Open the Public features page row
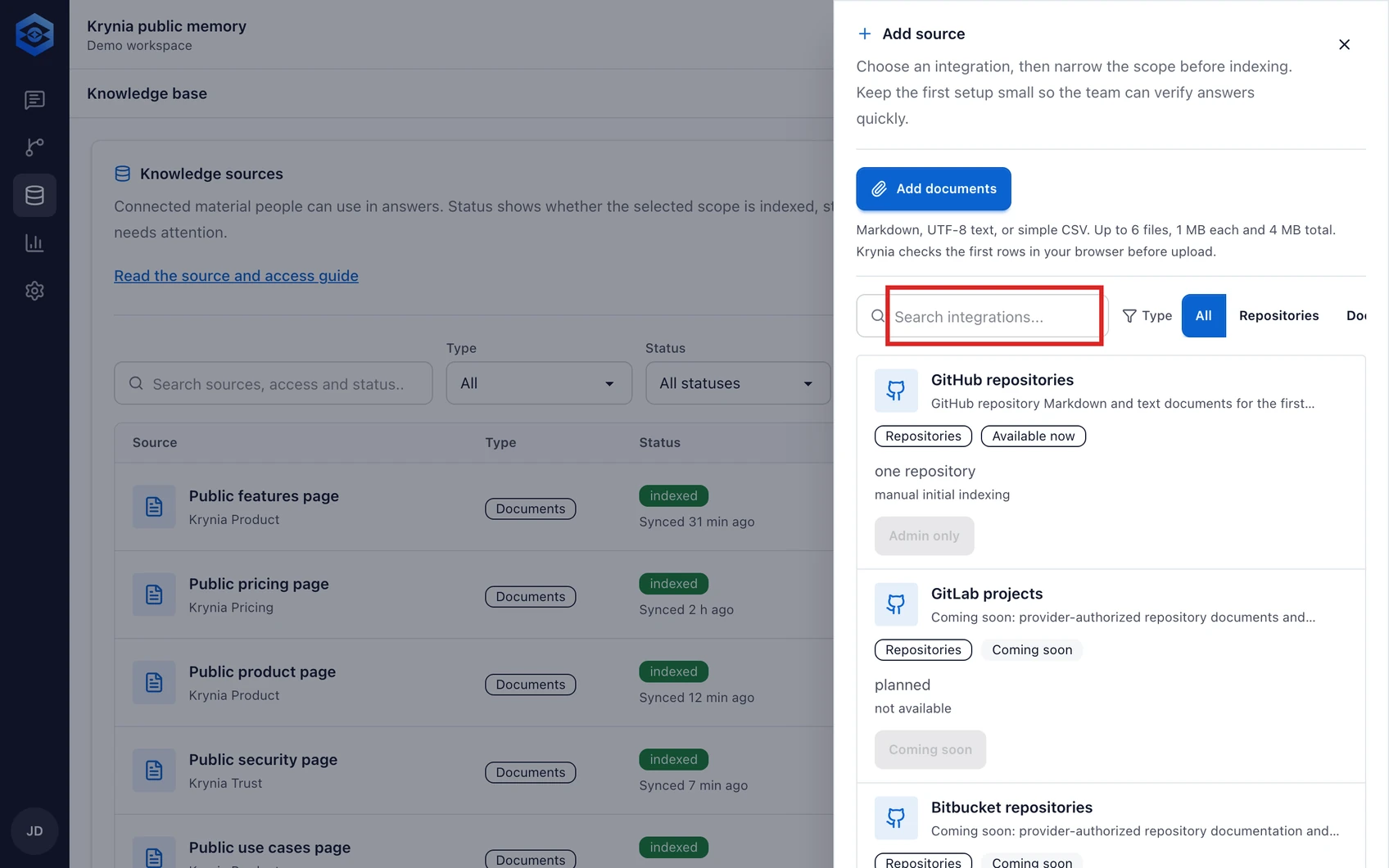The height and width of the screenshot is (868, 1389). point(474,507)
